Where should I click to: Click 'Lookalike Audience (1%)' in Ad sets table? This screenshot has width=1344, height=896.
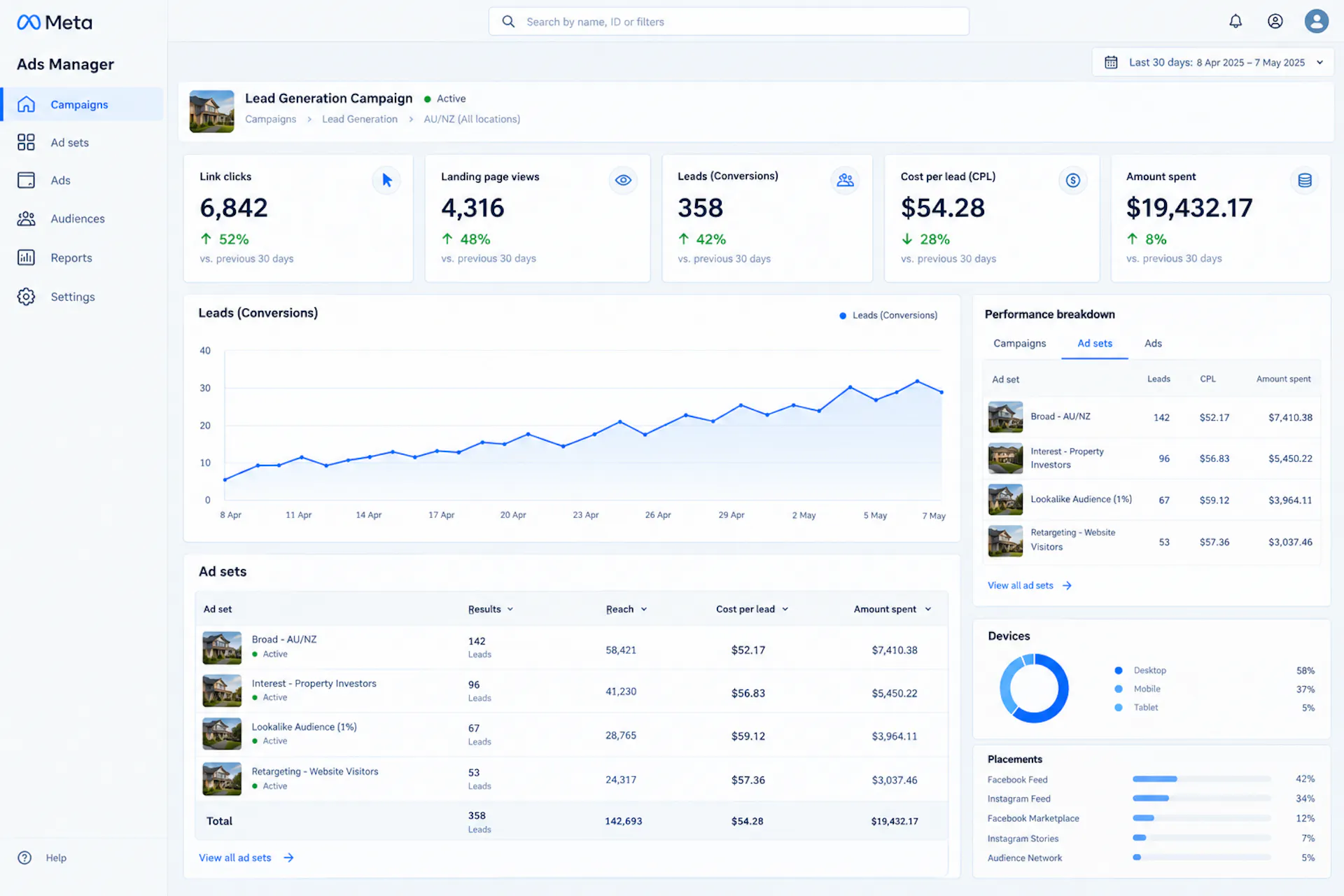(x=304, y=727)
